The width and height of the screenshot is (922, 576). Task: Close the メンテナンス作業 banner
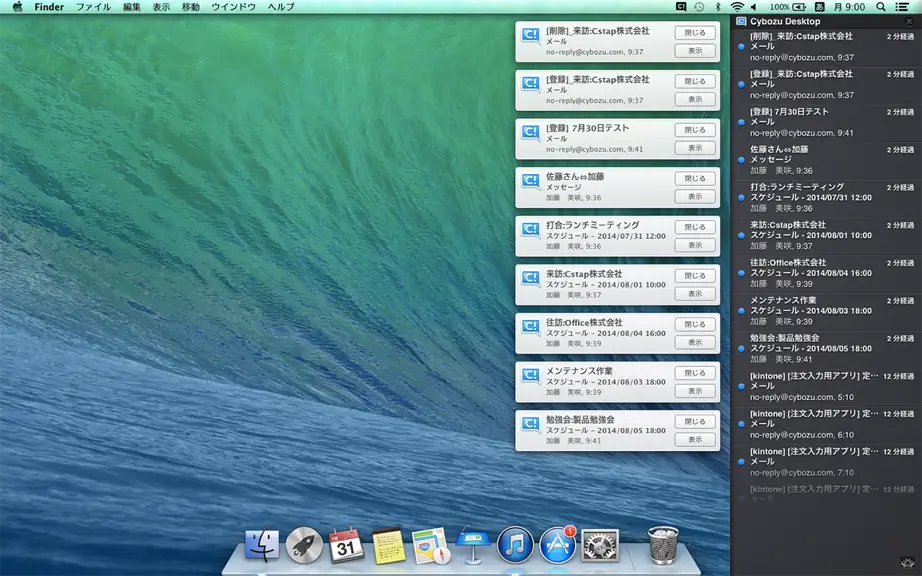(x=695, y=373)
